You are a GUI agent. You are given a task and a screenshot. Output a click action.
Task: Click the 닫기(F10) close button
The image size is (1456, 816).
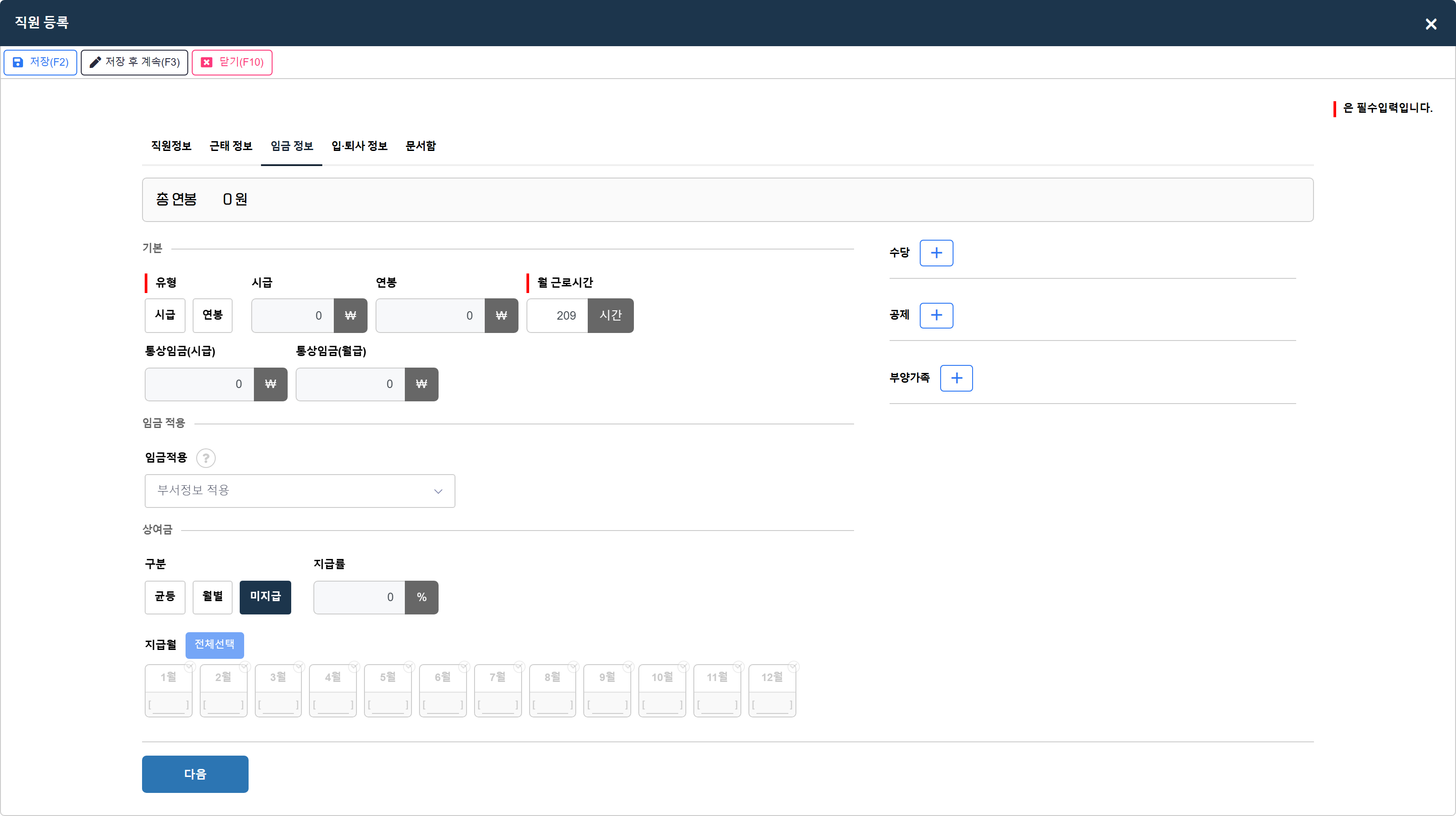coord(232,62)
